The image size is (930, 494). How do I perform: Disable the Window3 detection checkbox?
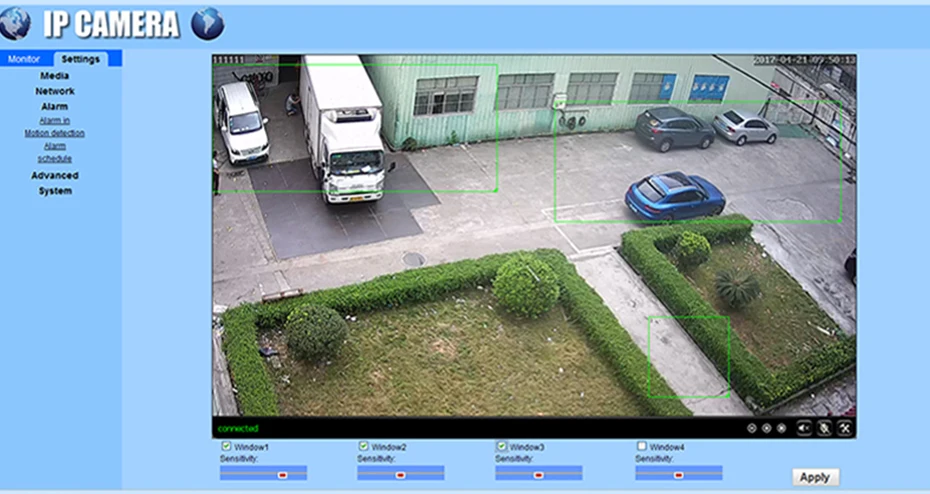pos(501,446)
